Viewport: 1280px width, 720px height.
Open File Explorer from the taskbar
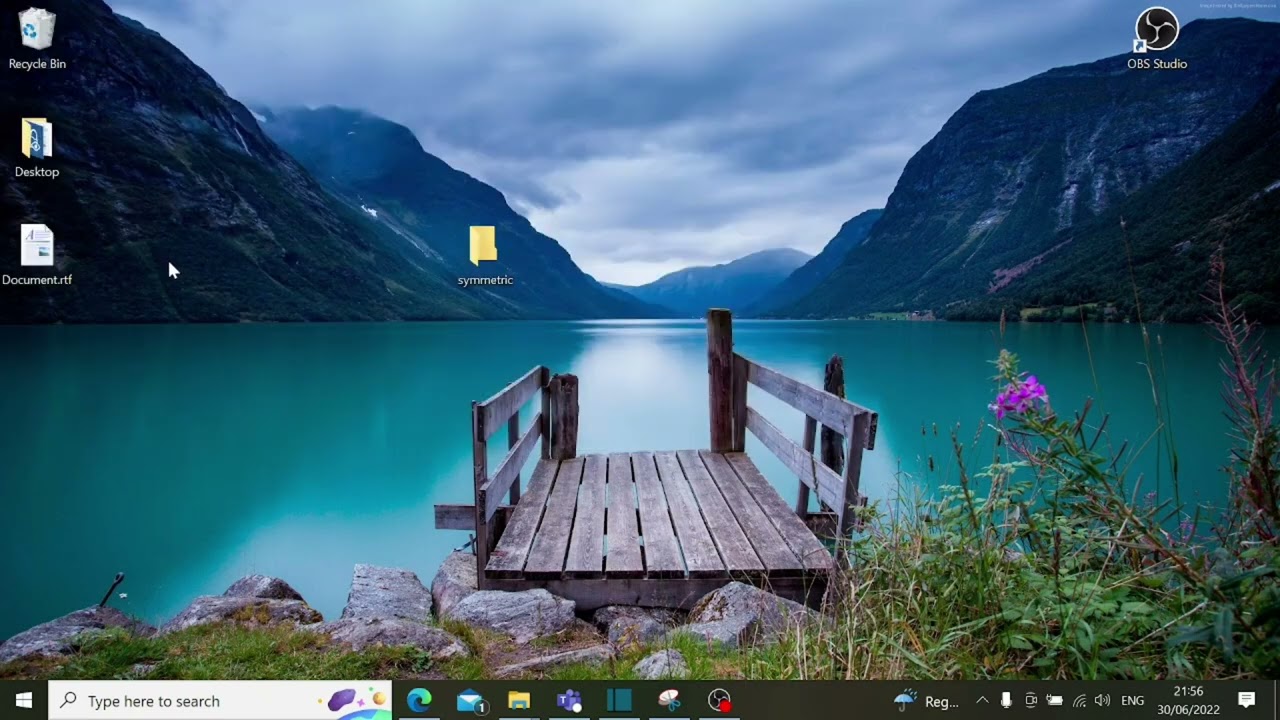[519, 701]
